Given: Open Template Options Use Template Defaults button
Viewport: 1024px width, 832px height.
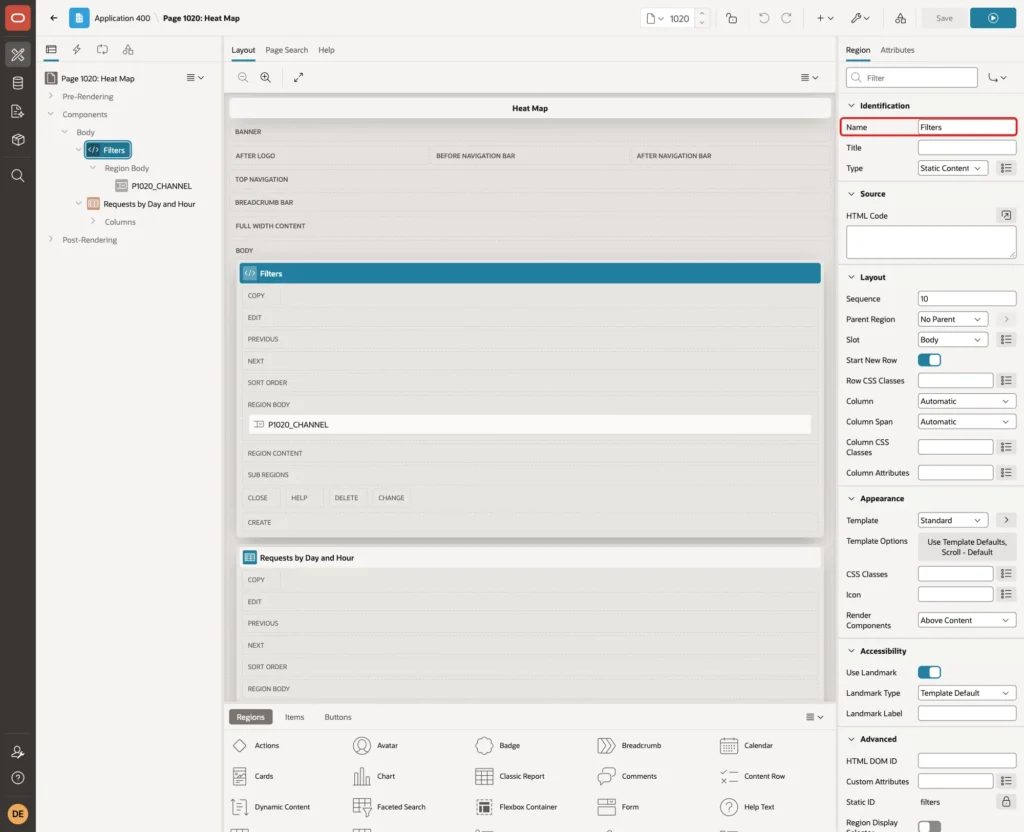Looking at the screenshot, I should [x=967, y=547].
